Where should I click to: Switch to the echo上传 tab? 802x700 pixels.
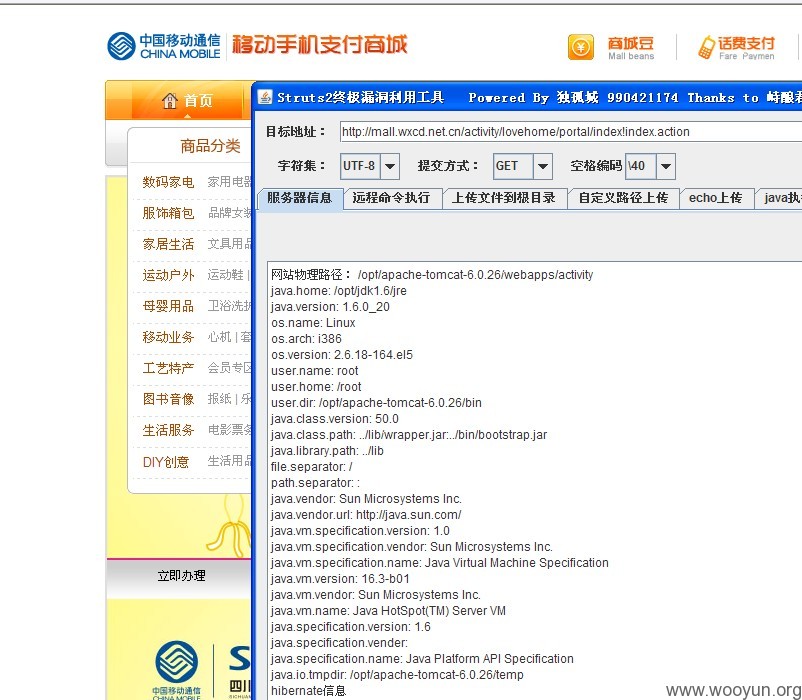point(716,198)
